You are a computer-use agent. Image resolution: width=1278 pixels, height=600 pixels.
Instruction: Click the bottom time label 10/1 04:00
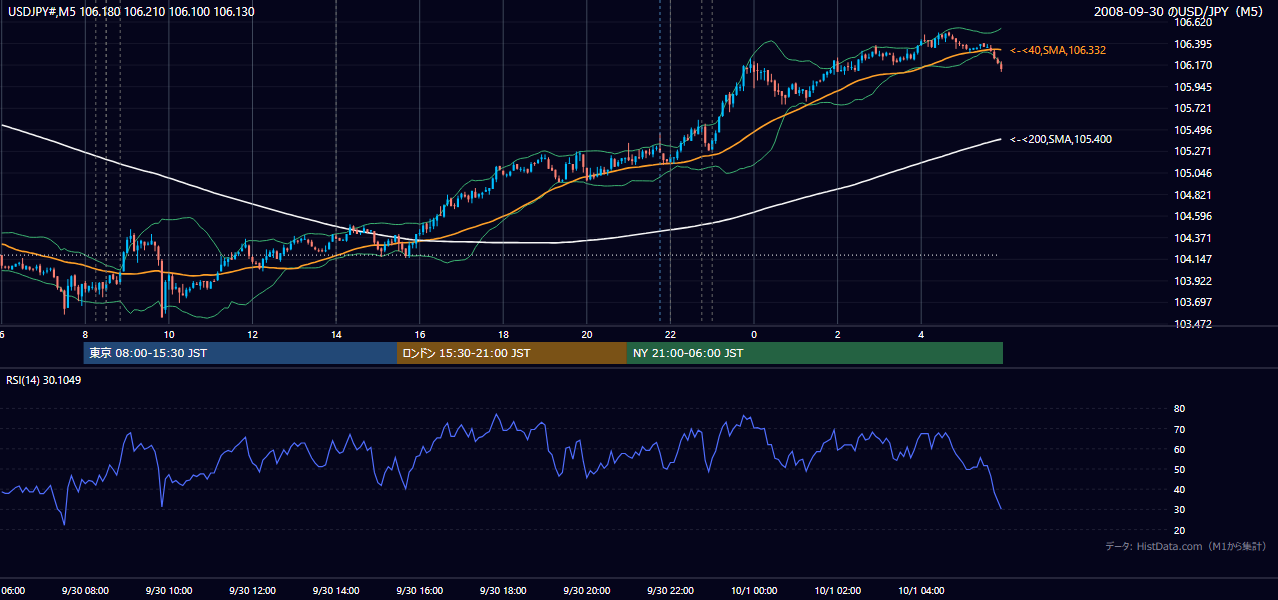pos(921,591)
